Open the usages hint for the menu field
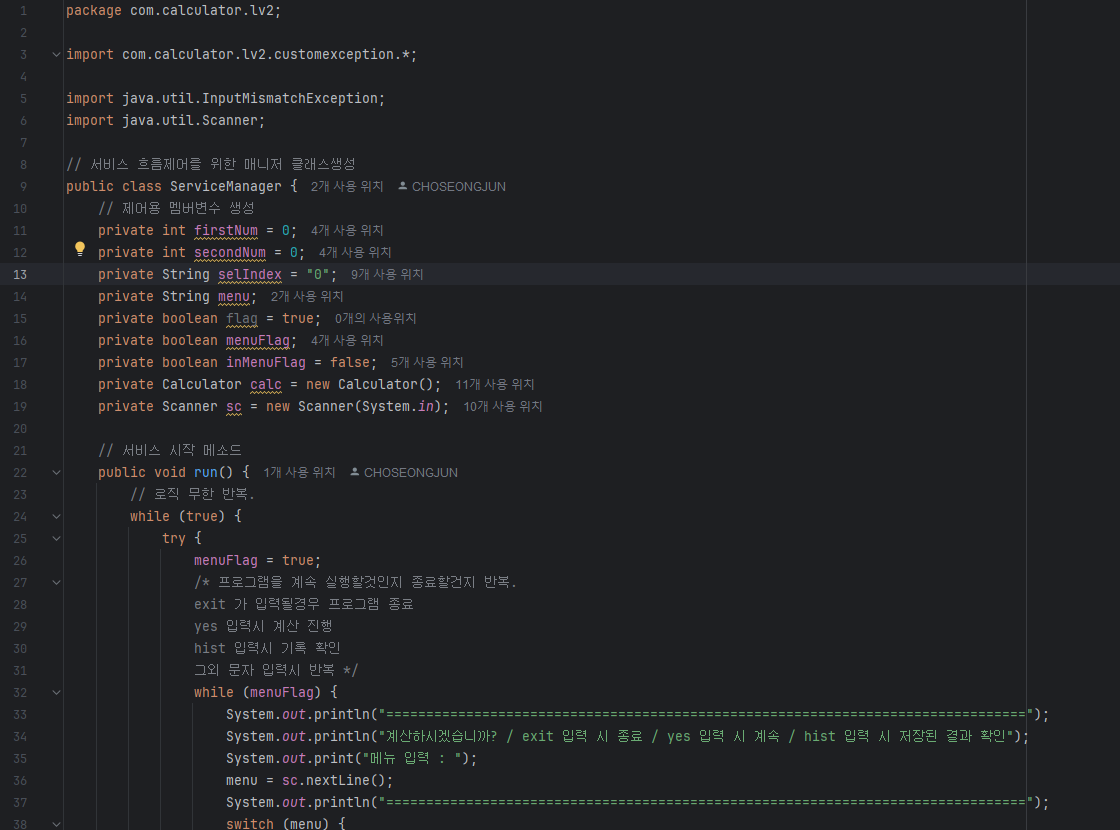Viewport: 1120px width, 830px height. click(305, 296)
